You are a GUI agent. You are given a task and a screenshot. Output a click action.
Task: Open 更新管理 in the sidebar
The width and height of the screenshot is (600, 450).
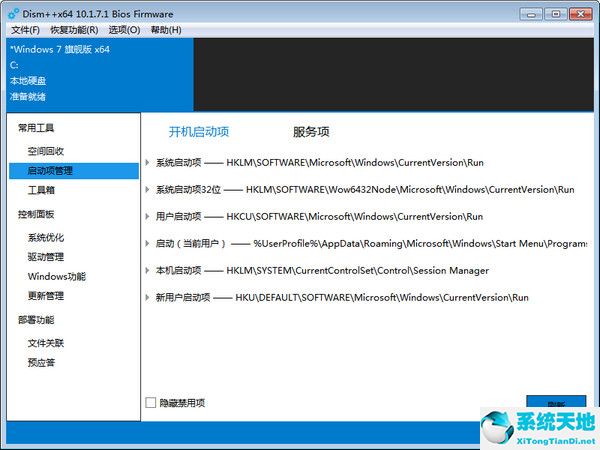46,296
